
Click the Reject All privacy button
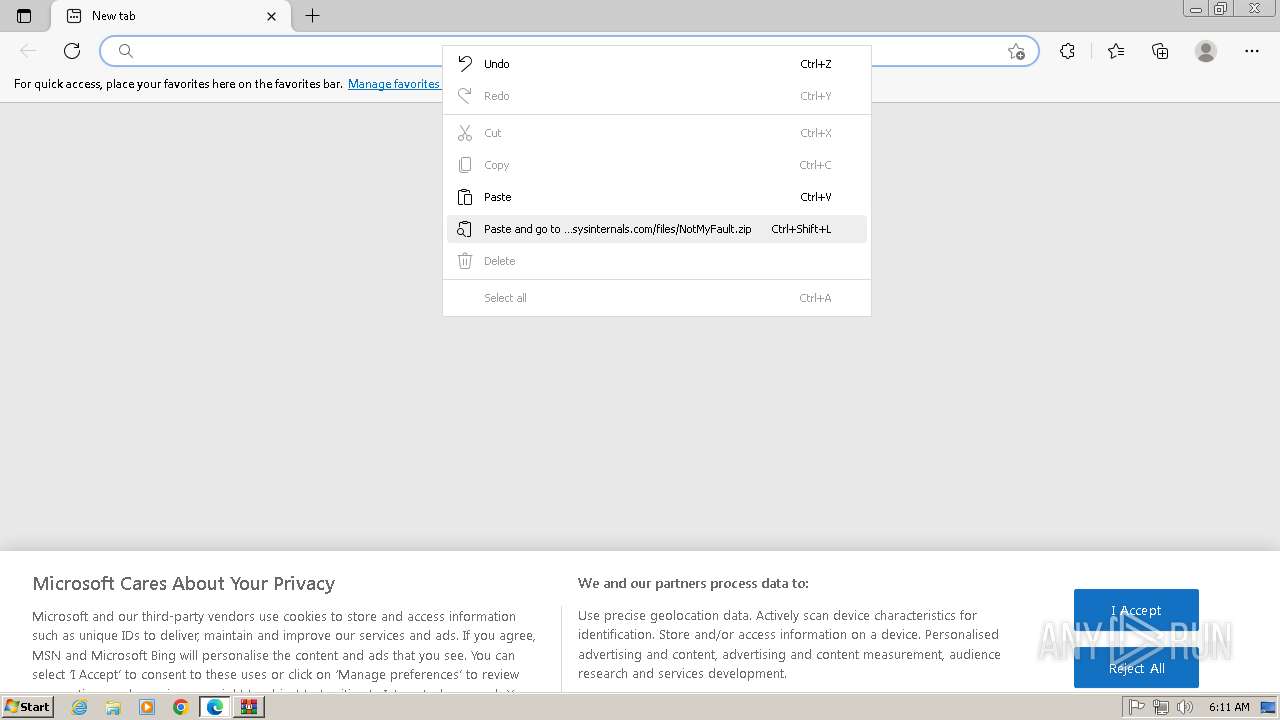click(x=1136, y=668)
